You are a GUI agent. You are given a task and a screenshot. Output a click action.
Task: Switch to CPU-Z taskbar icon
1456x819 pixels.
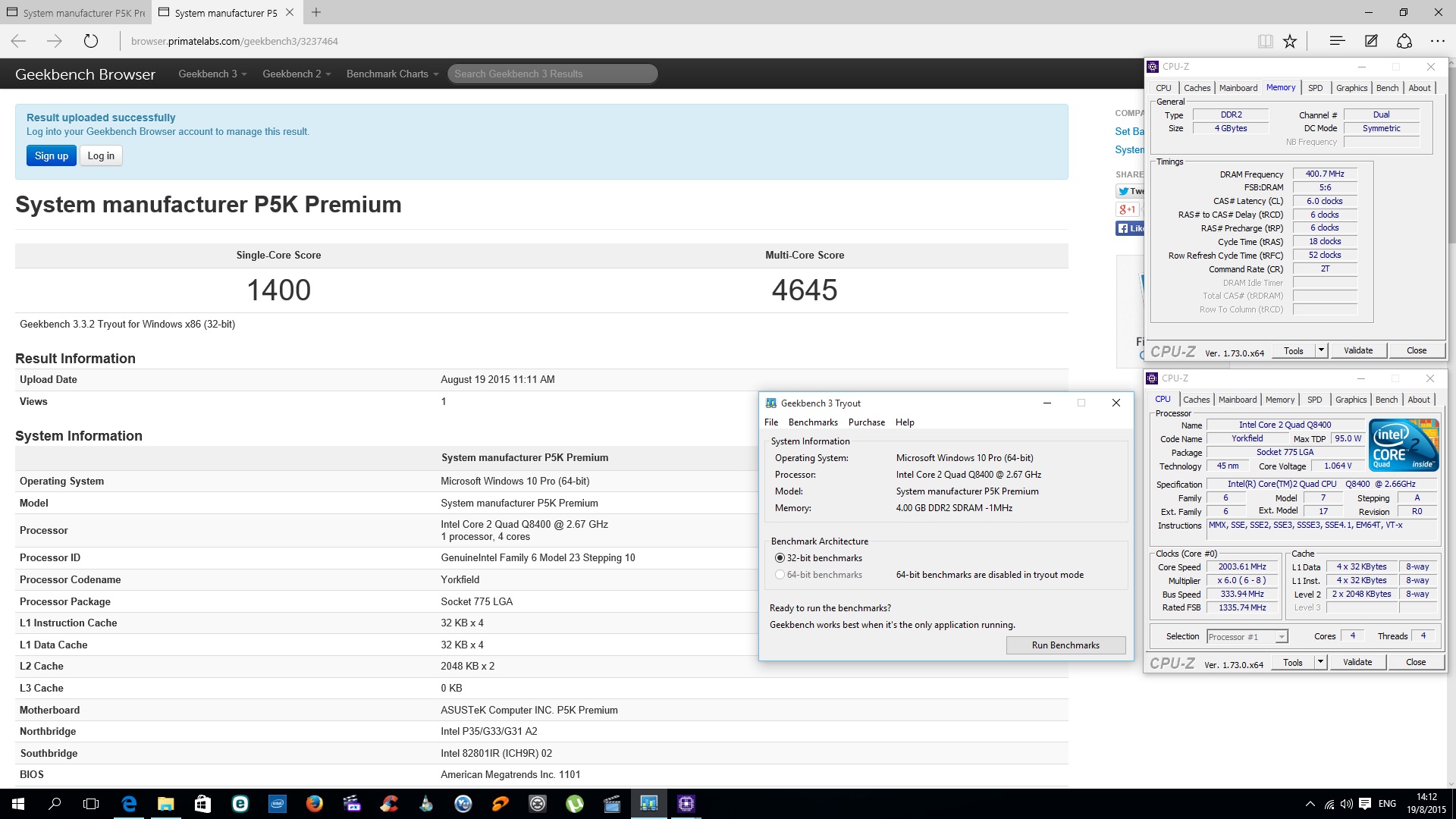(x=686, y=804)
